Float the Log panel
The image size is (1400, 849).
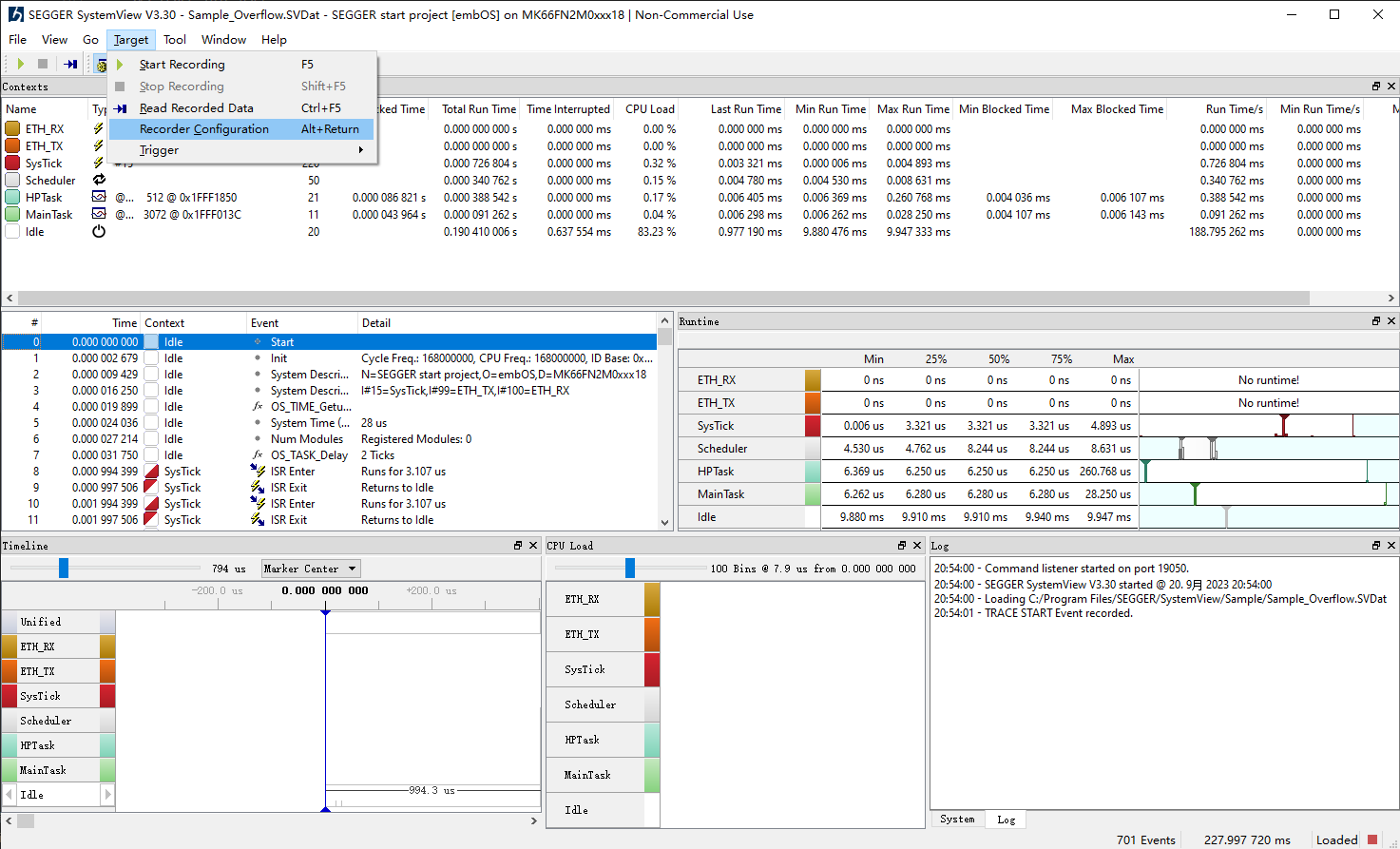1375,546
